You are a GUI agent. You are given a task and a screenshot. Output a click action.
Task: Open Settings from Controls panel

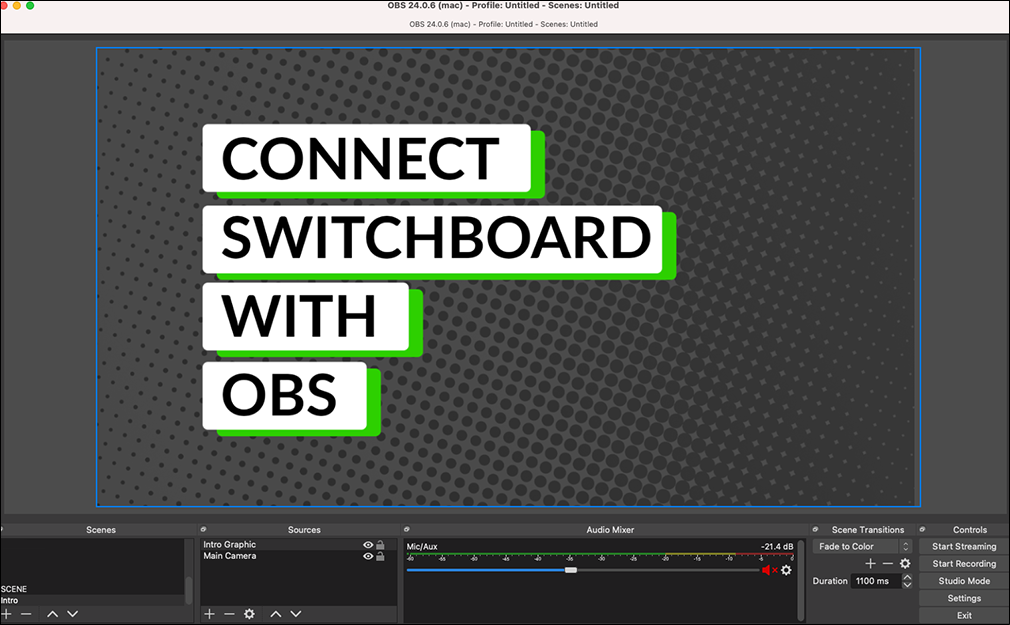964,599
